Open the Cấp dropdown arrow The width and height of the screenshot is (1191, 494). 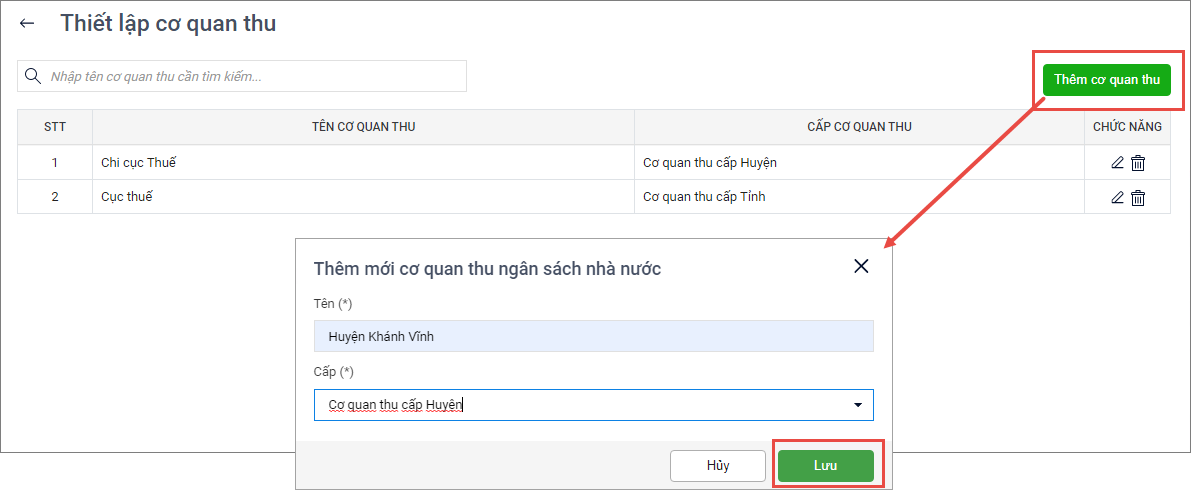857,405
